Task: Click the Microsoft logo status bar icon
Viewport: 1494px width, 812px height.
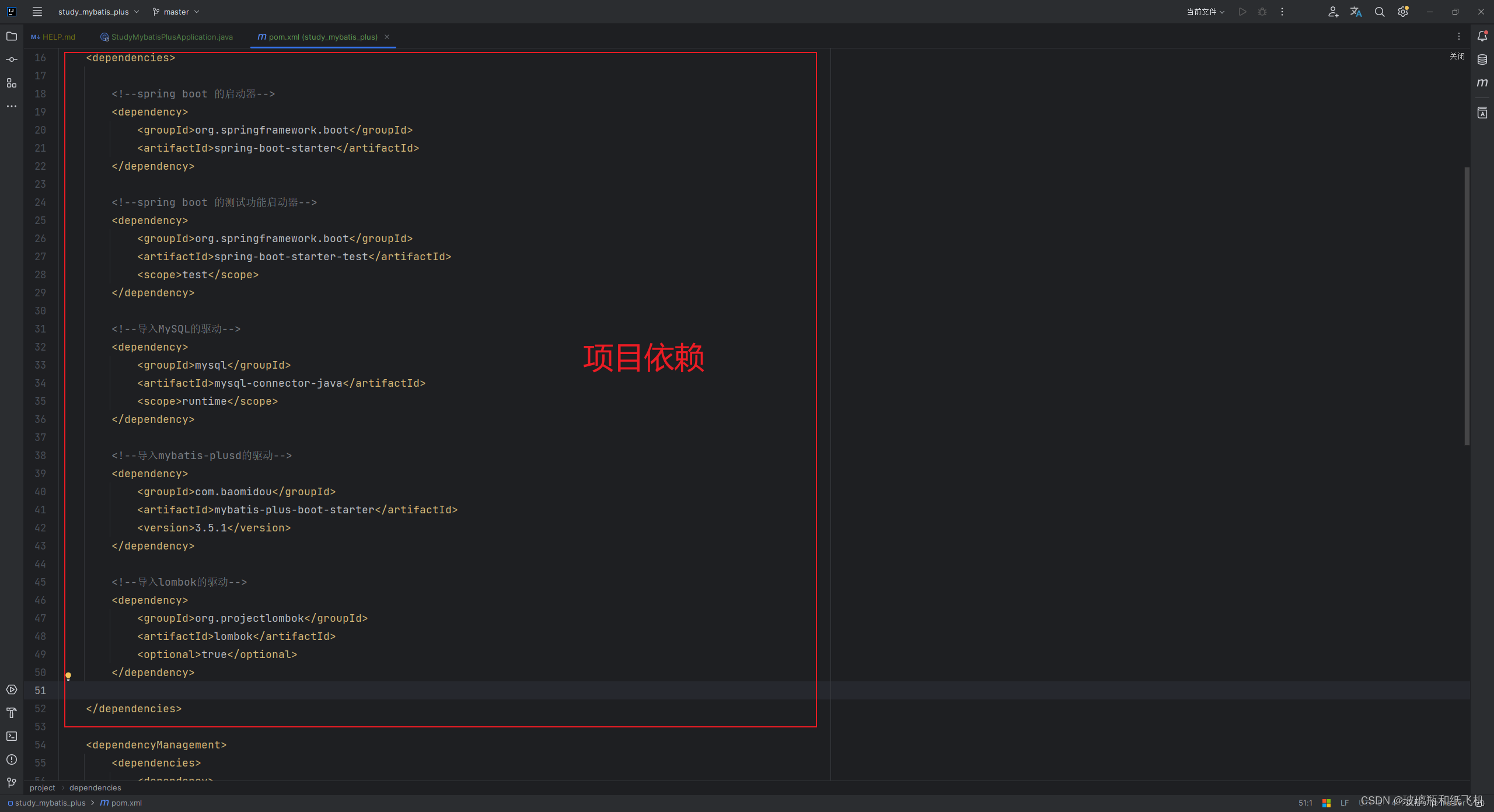Action: [x=1327, y=803]
